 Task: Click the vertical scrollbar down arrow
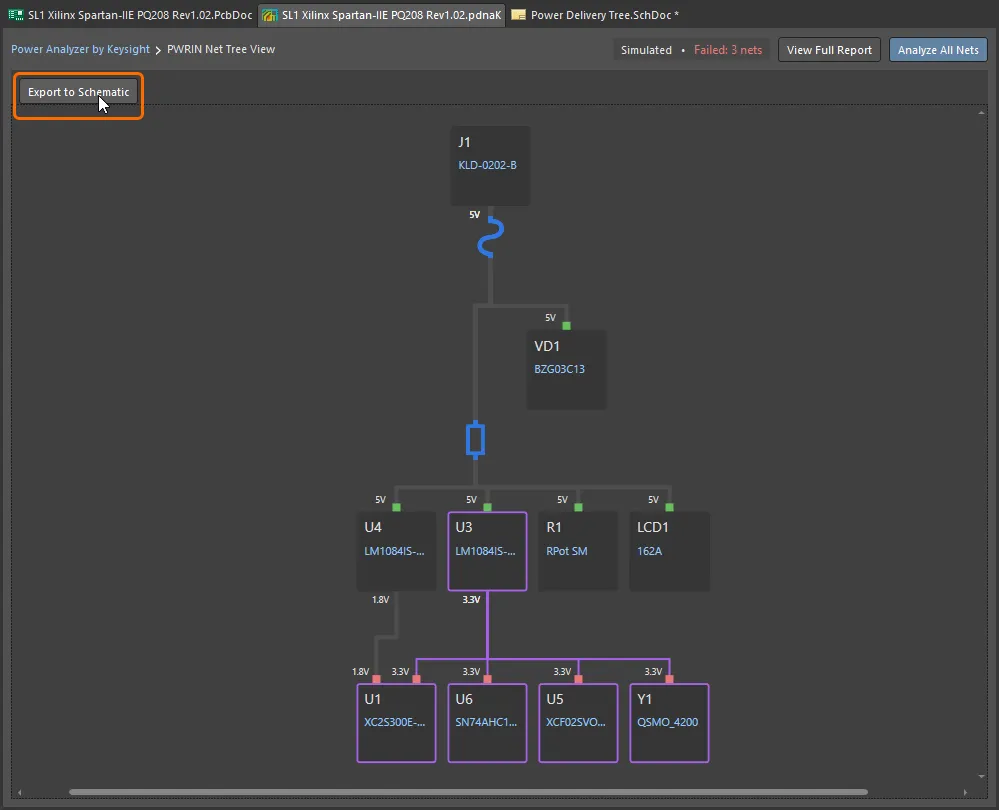981,776
